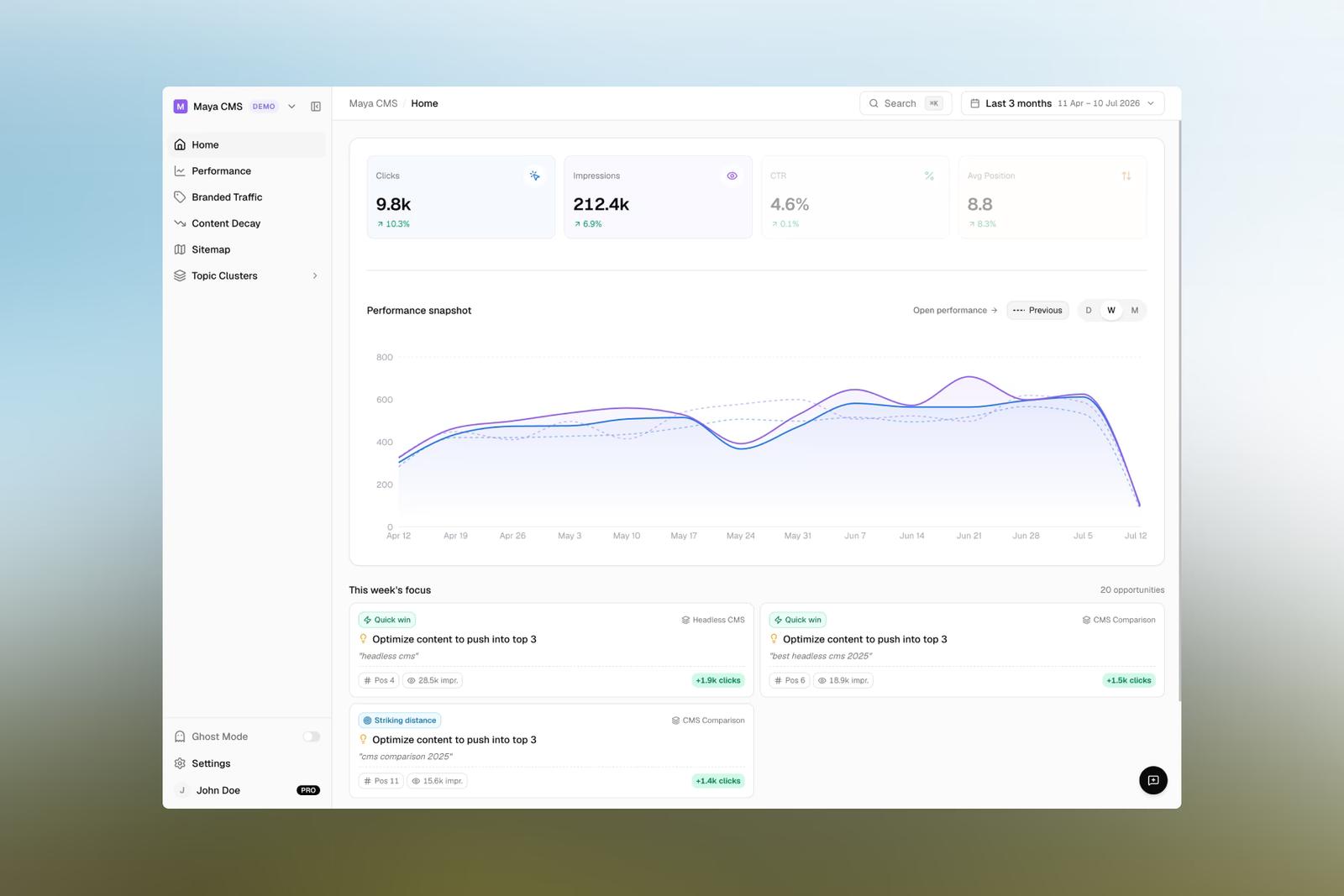Toggle the CTR metric card
The height and width of the screenshot is (896, 1344).
pos(855,196)
